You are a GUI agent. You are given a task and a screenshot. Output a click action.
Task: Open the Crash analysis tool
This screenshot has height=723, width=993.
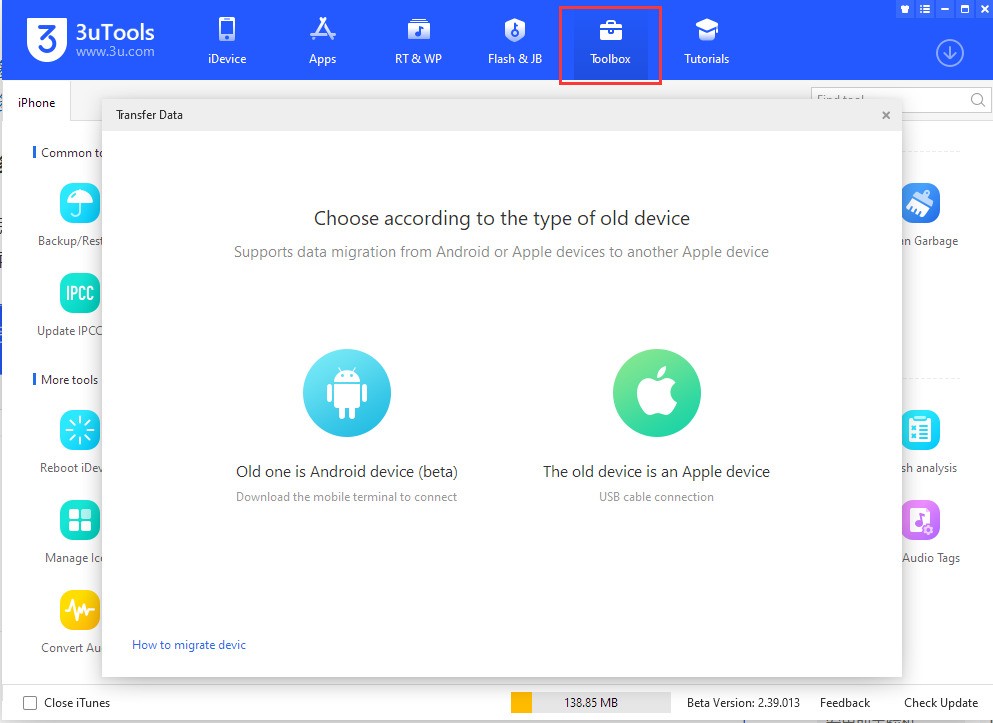pyautogui.click(x=921, y=430)
